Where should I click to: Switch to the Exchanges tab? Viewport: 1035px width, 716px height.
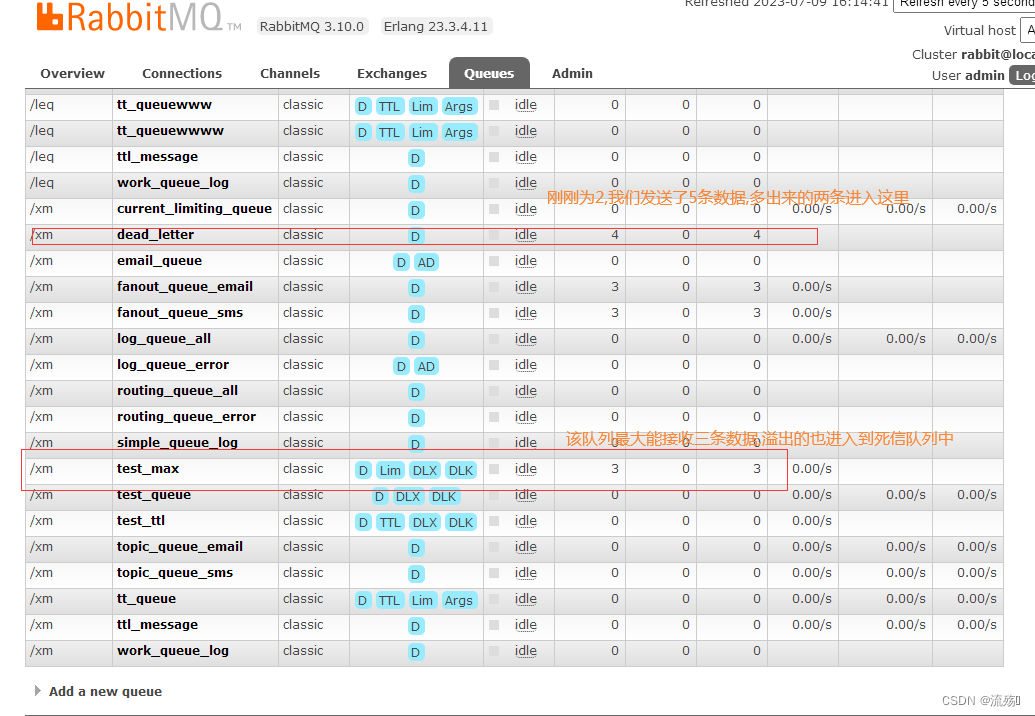pos(391,73)
